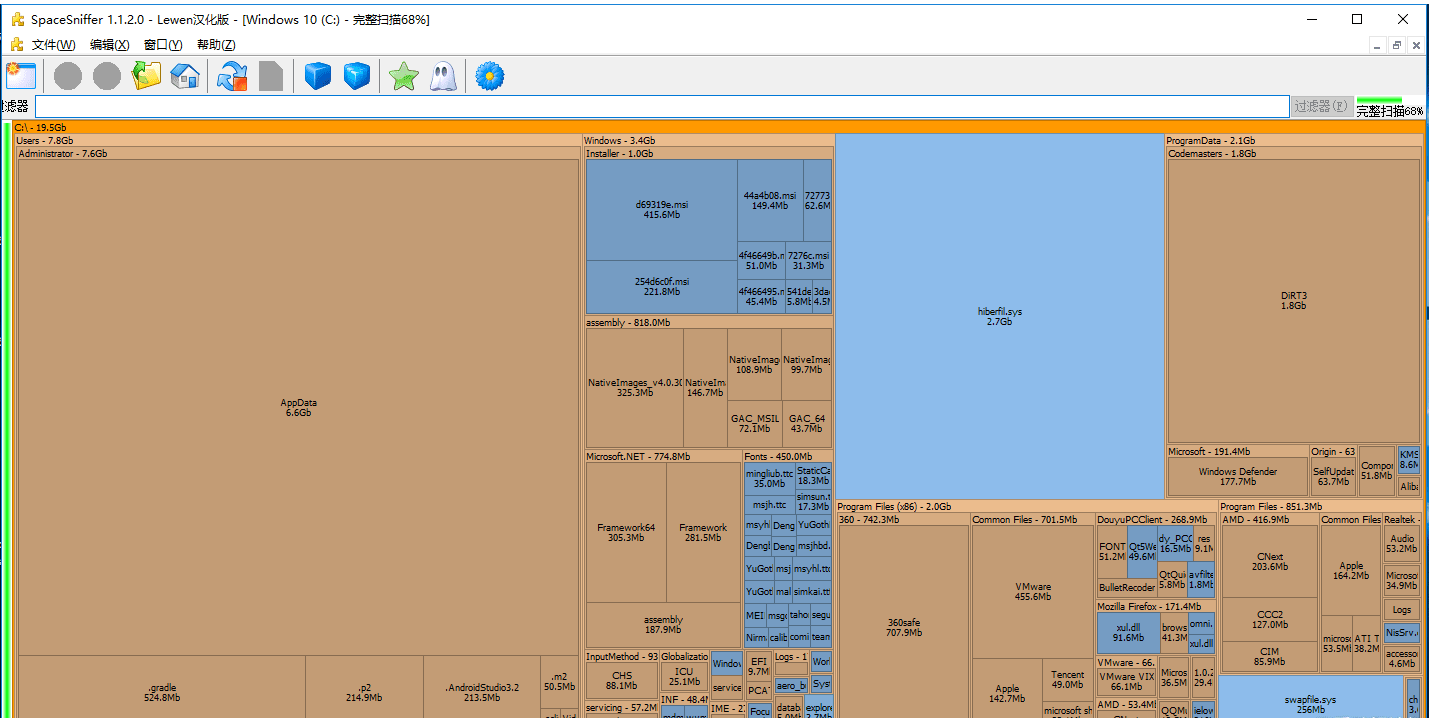Click the Less Detail blue cube icon
Viewport: 1429px width, 718px height.
pyautogui.click(x=357, y=76)
